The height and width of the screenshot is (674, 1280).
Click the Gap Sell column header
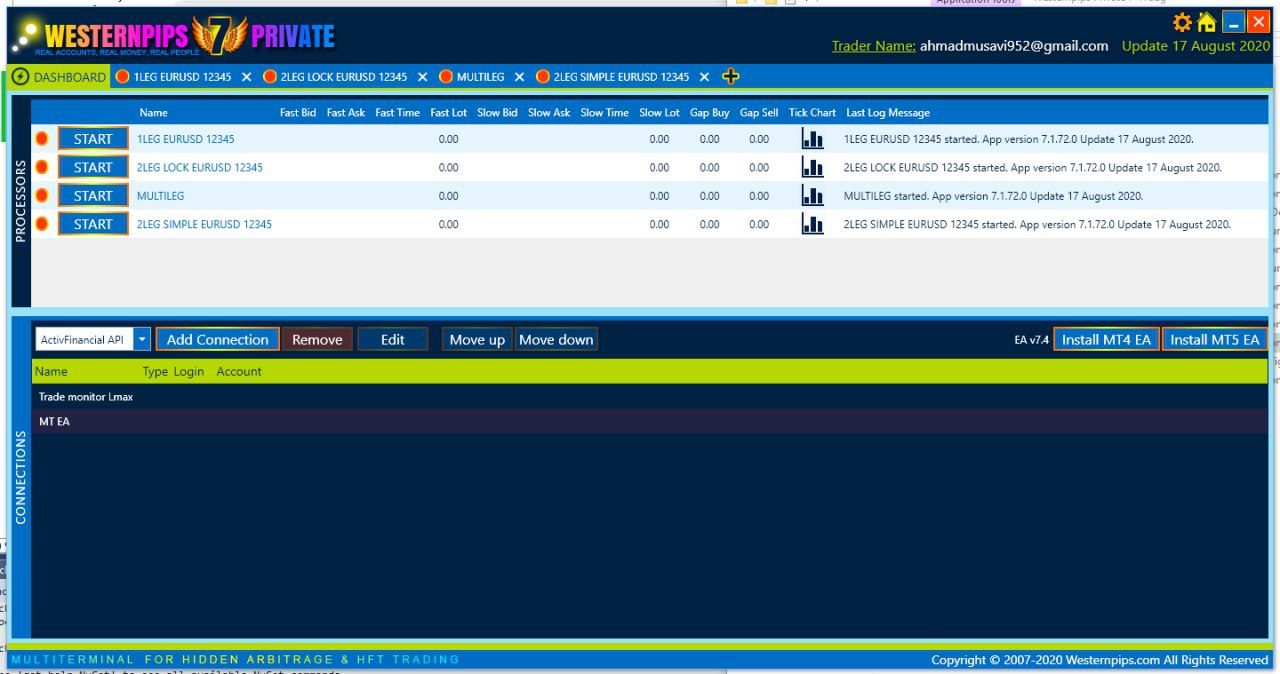click(x=759, y=113)
